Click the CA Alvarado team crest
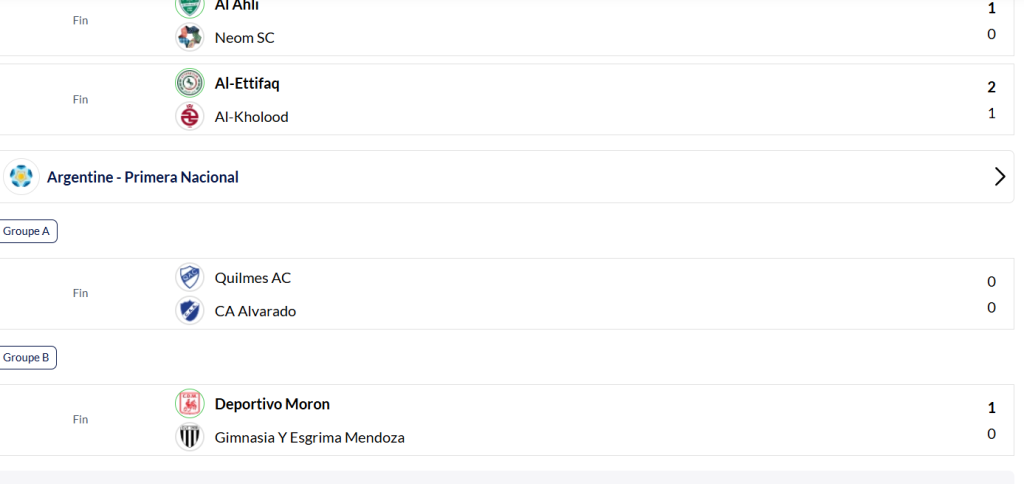This screenshot has height=484, width=1024. pyautogui.click(x=189, y=311)
